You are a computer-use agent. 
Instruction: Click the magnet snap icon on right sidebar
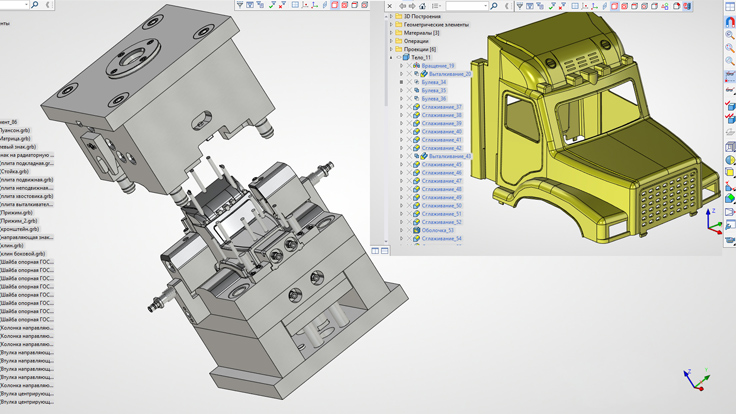click(730, 22)
